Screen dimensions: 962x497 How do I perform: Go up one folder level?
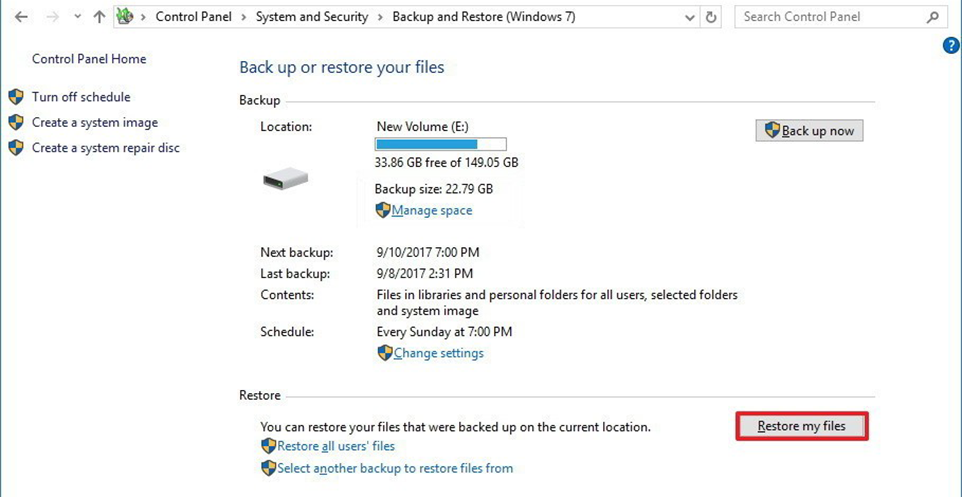coord(99,17)
